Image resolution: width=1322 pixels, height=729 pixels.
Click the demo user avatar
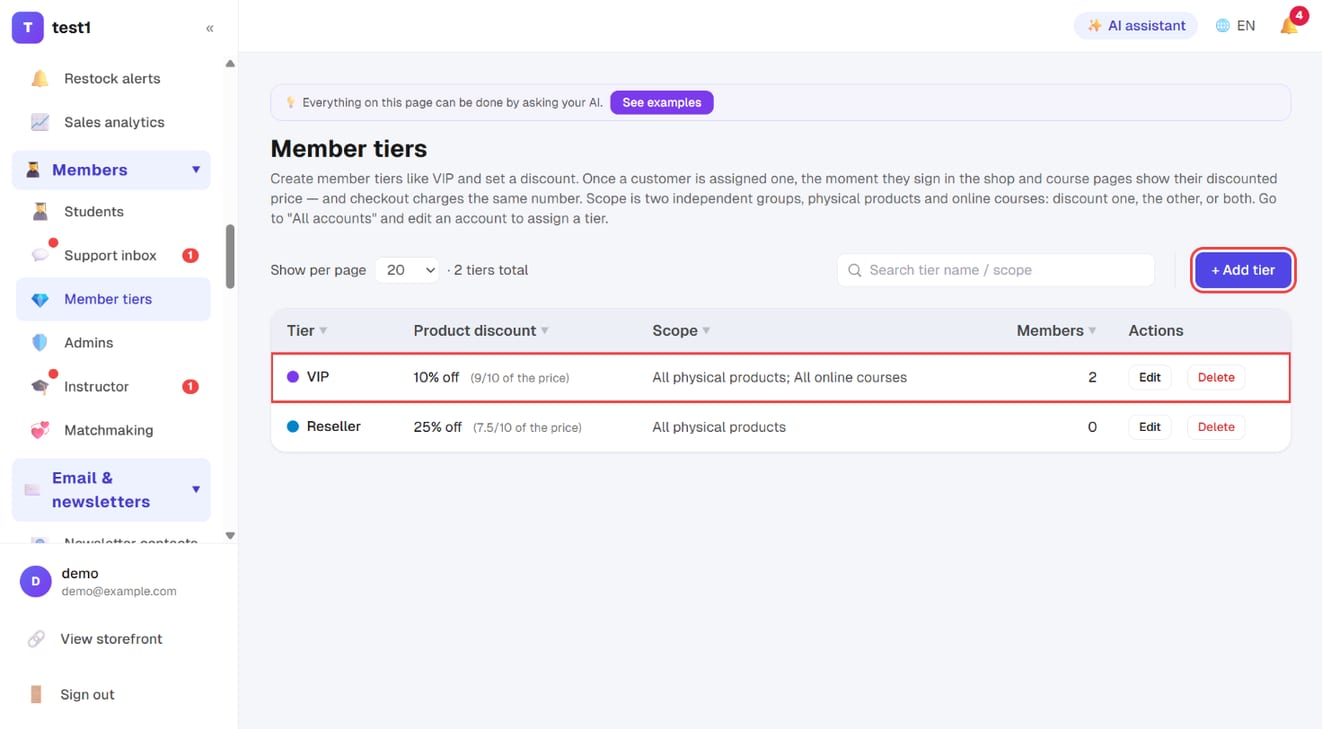tap(36, 581)
